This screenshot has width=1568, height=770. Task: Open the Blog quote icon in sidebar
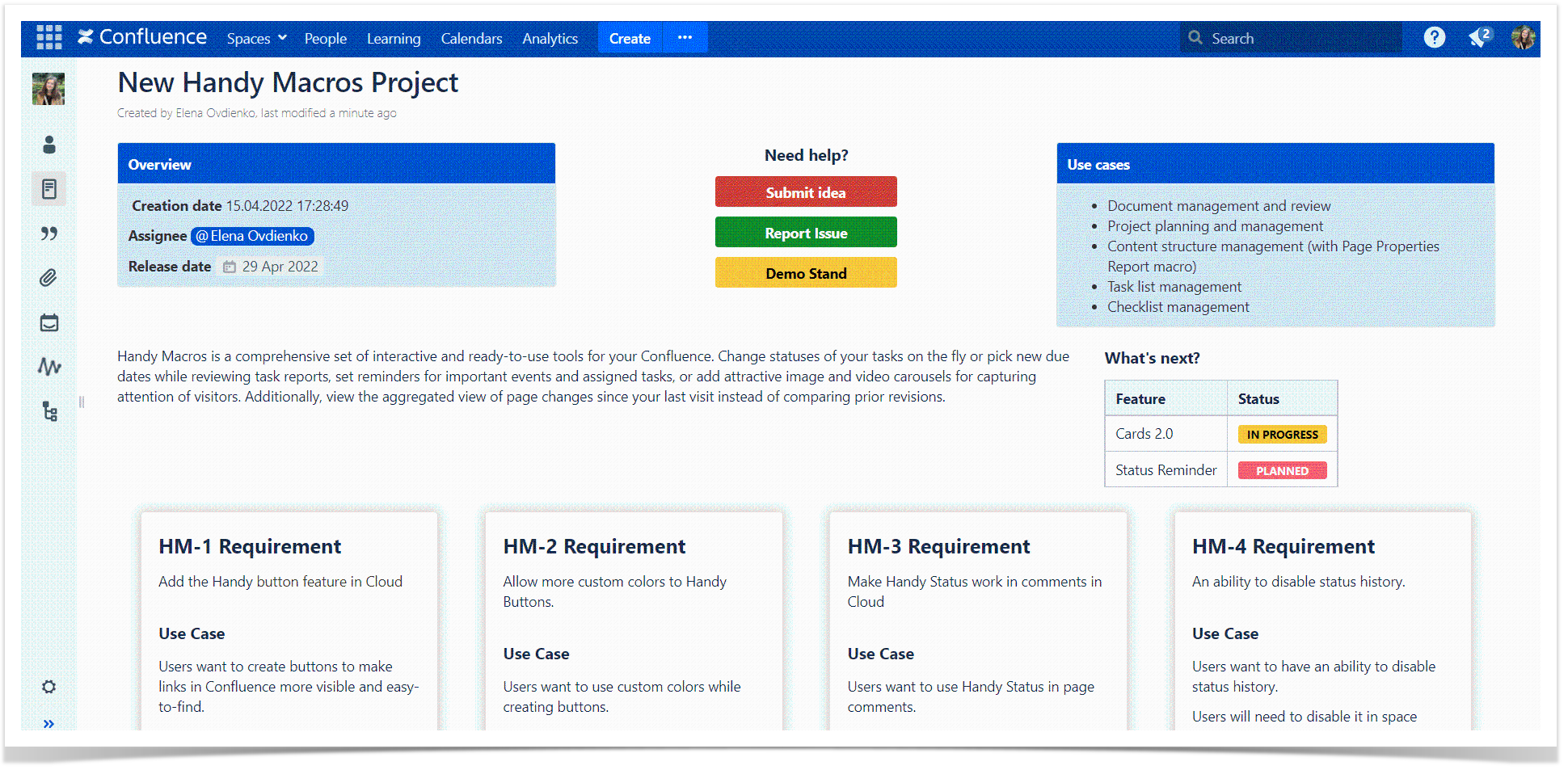point(49,234)
